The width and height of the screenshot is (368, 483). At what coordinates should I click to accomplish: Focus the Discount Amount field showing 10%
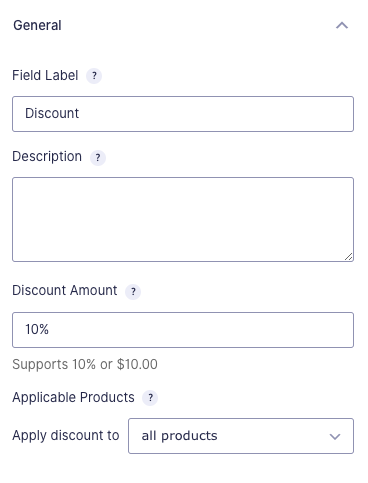(x=183, y=330)
